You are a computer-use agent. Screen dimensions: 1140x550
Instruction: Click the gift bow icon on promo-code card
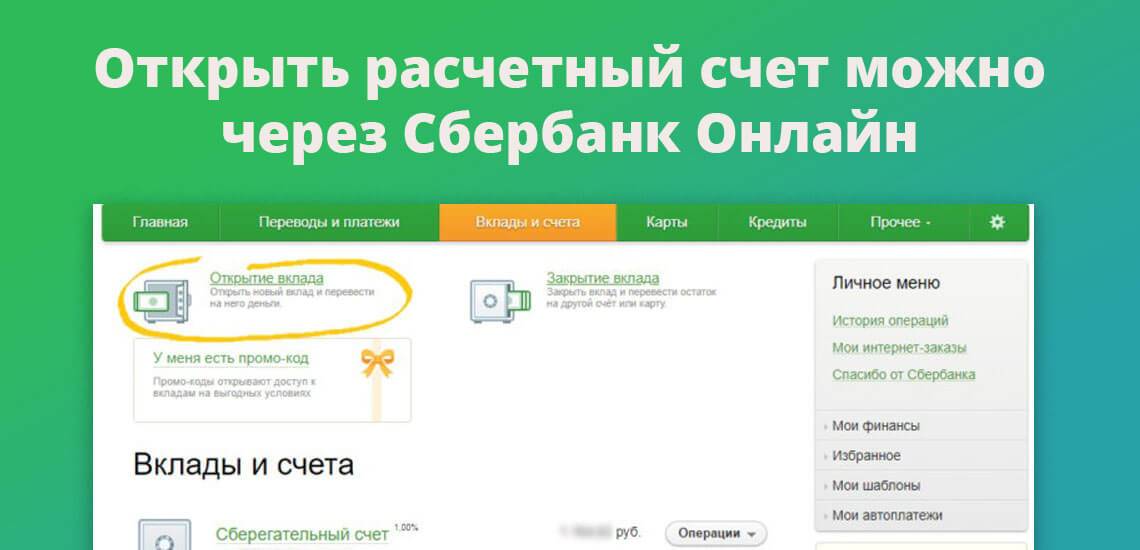377,362
